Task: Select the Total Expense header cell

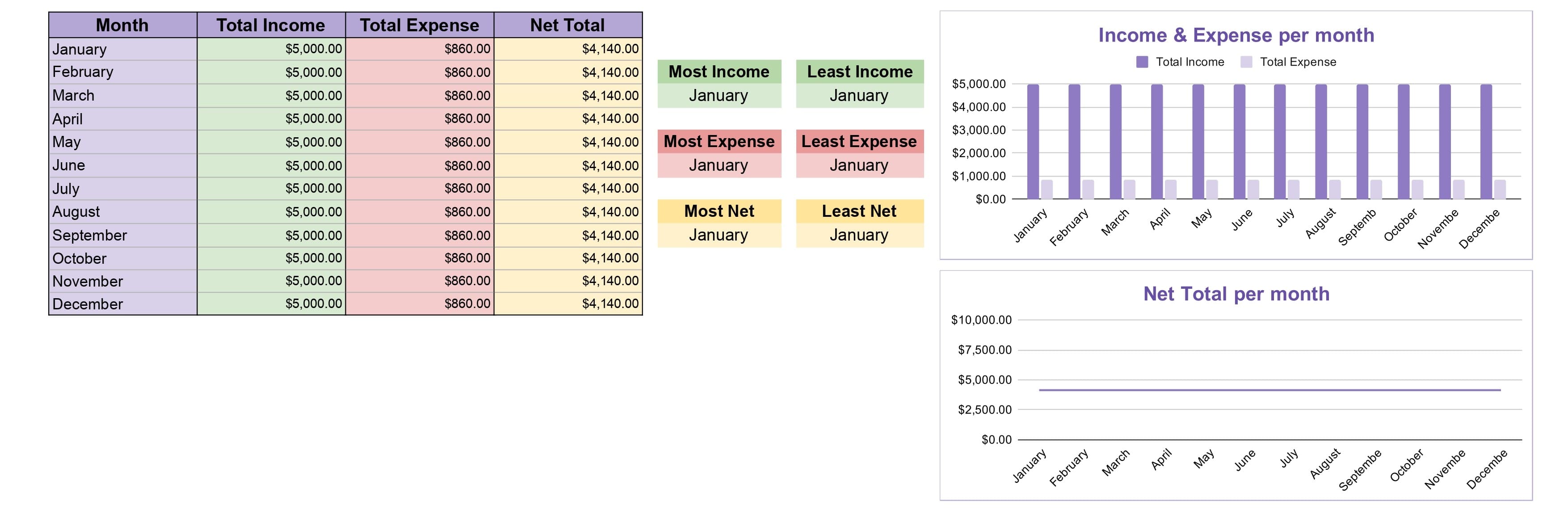Action: point(420,25)
